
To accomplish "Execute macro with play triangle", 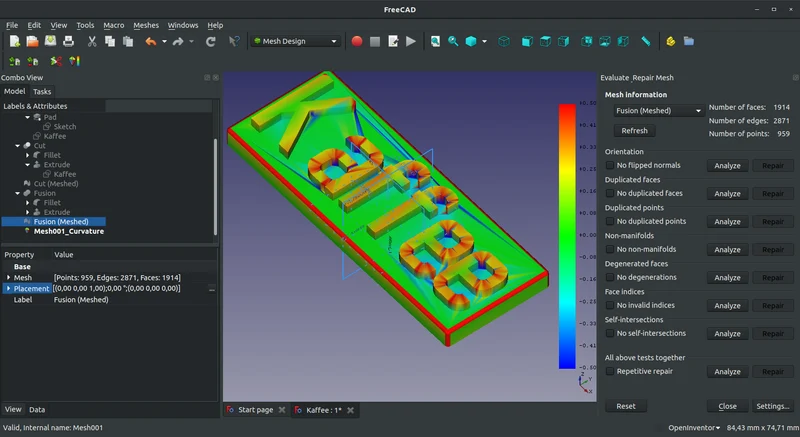I will click(411, 41).
